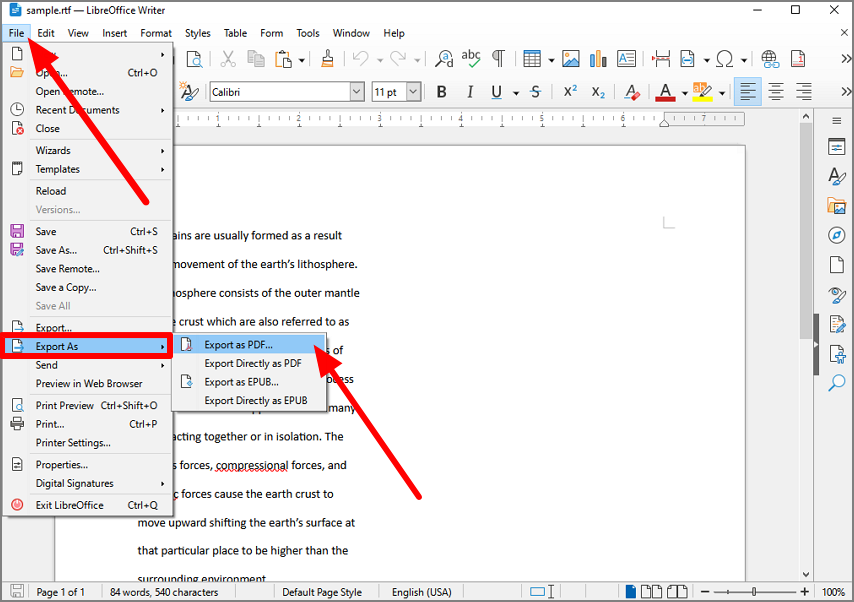Screen dimensions: 854x602
Task: Click the Insert Table grid icon
Action: click(x=532, y=59)
